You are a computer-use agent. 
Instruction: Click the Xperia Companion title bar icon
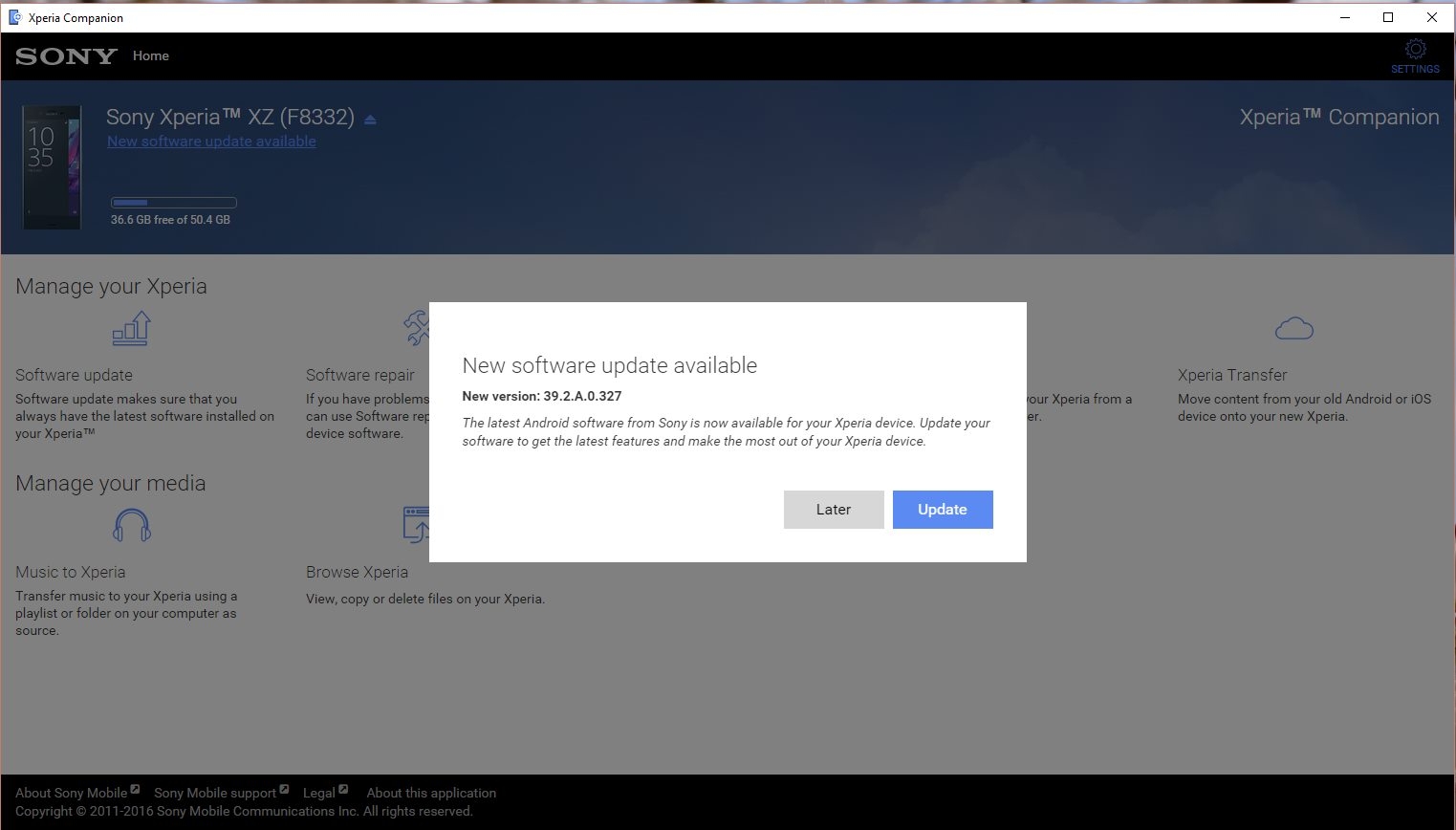(x=14, y=17)
